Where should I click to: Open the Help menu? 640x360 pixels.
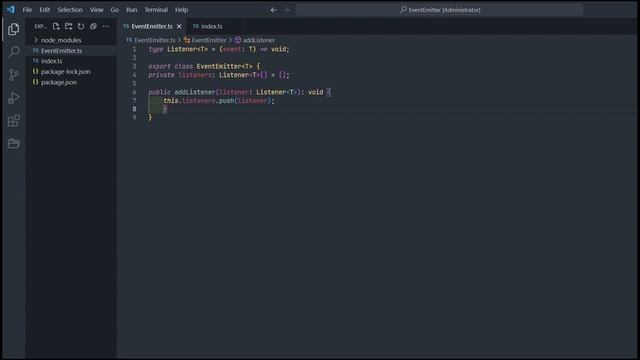182,10
